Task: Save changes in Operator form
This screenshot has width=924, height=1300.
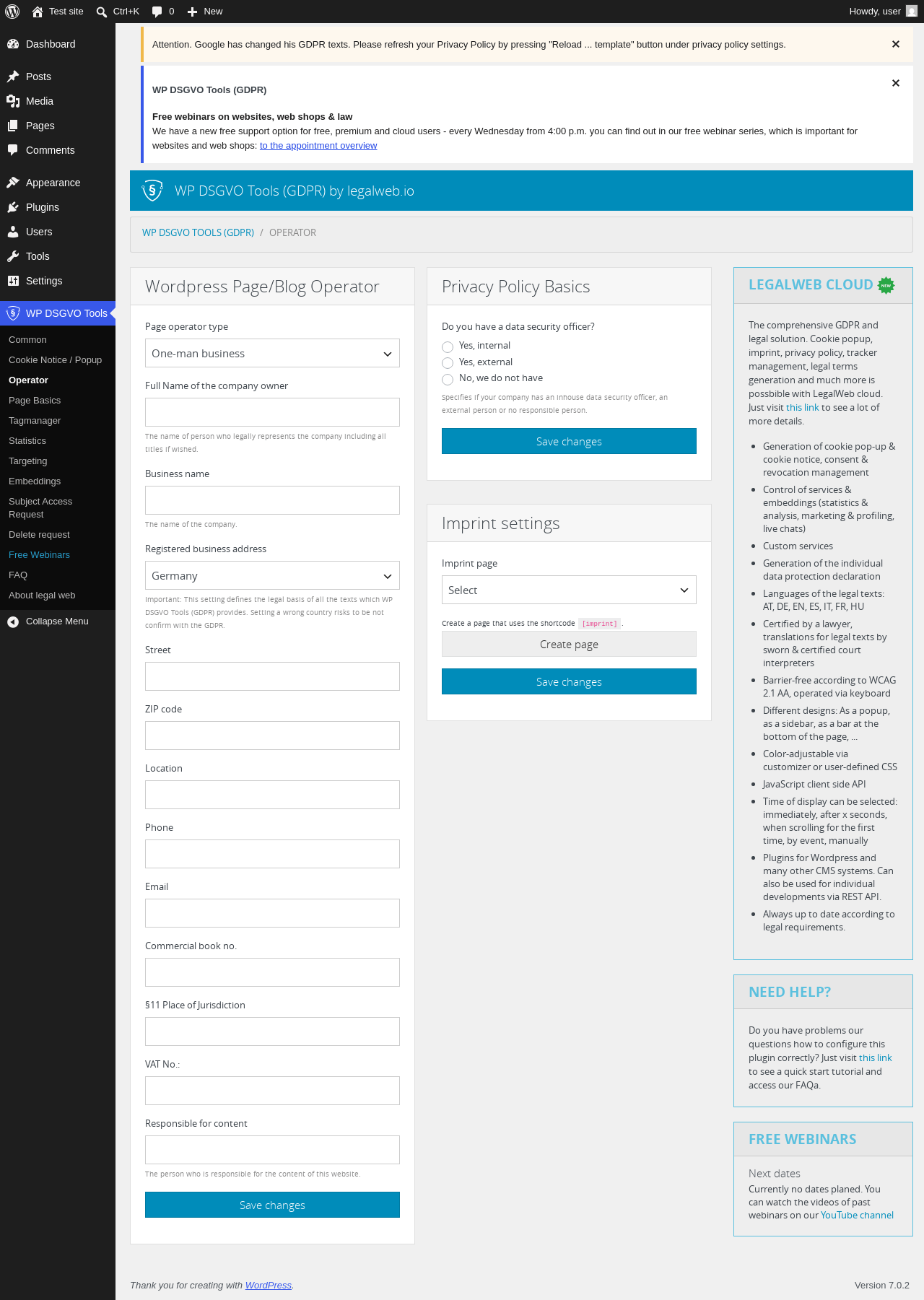Action: tap(272, 1205)
